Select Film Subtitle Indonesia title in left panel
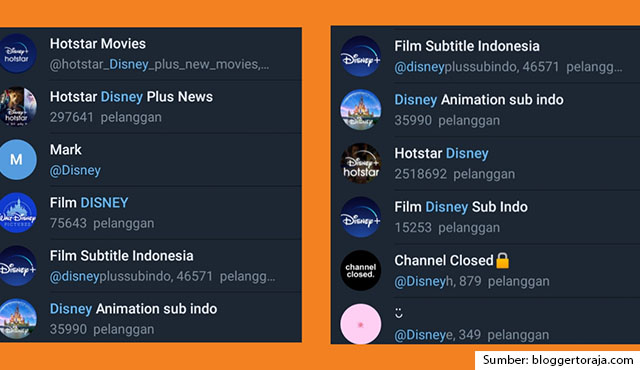Image resolution: width=640 pixels, height=370 pixels. [122, 256]
